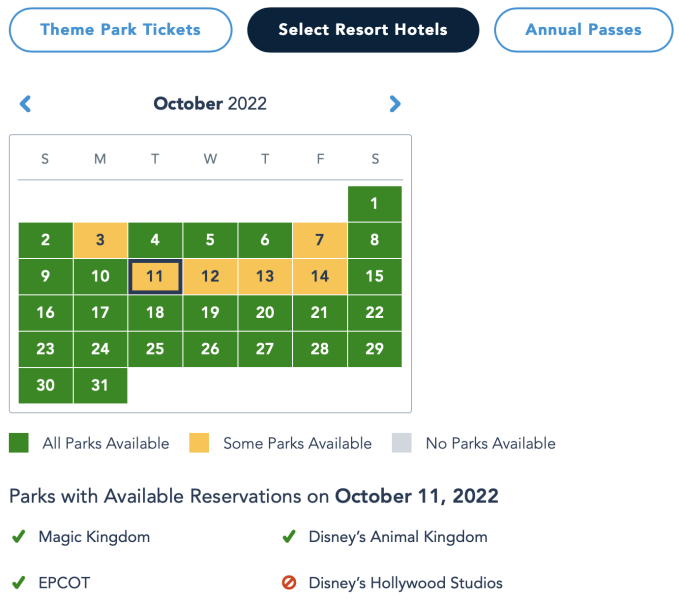Click checkmark next to Disney's Animal Kingdom

289,537
